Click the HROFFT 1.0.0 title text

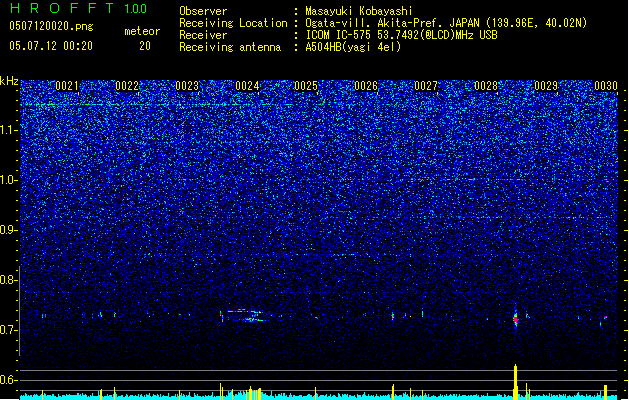click(79, 8)
